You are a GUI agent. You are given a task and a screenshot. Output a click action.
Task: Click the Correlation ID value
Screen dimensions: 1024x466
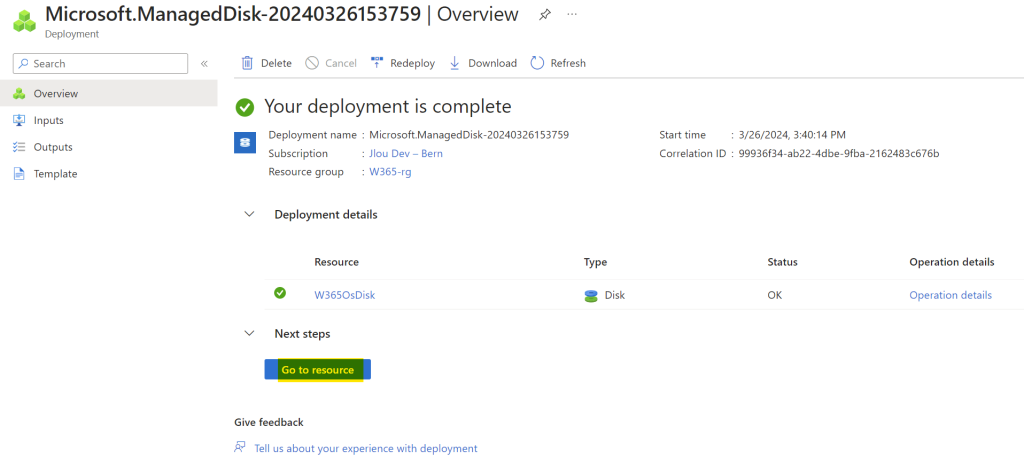coord(839,153)
